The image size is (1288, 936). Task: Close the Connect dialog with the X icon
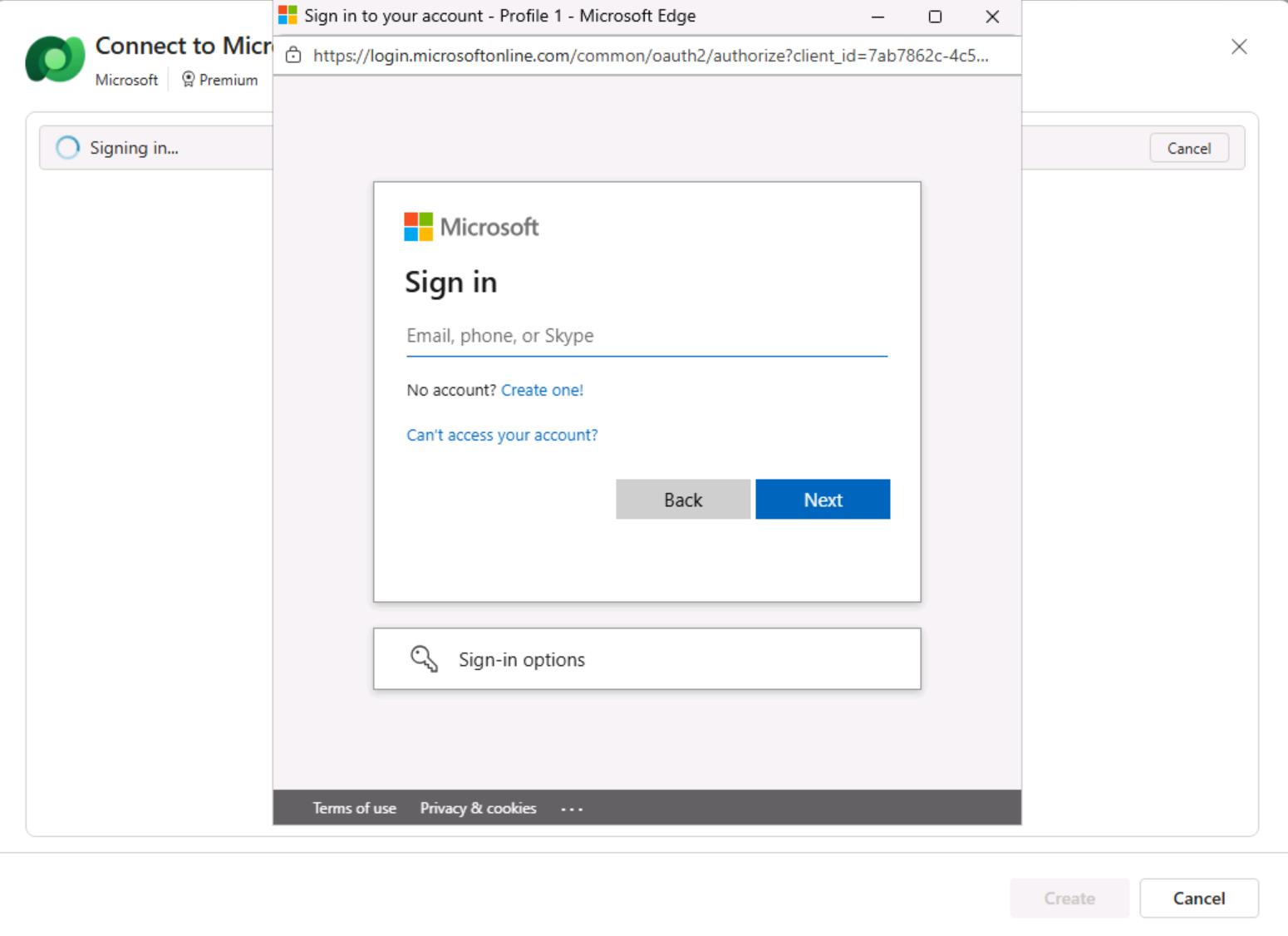(1239, 47)
